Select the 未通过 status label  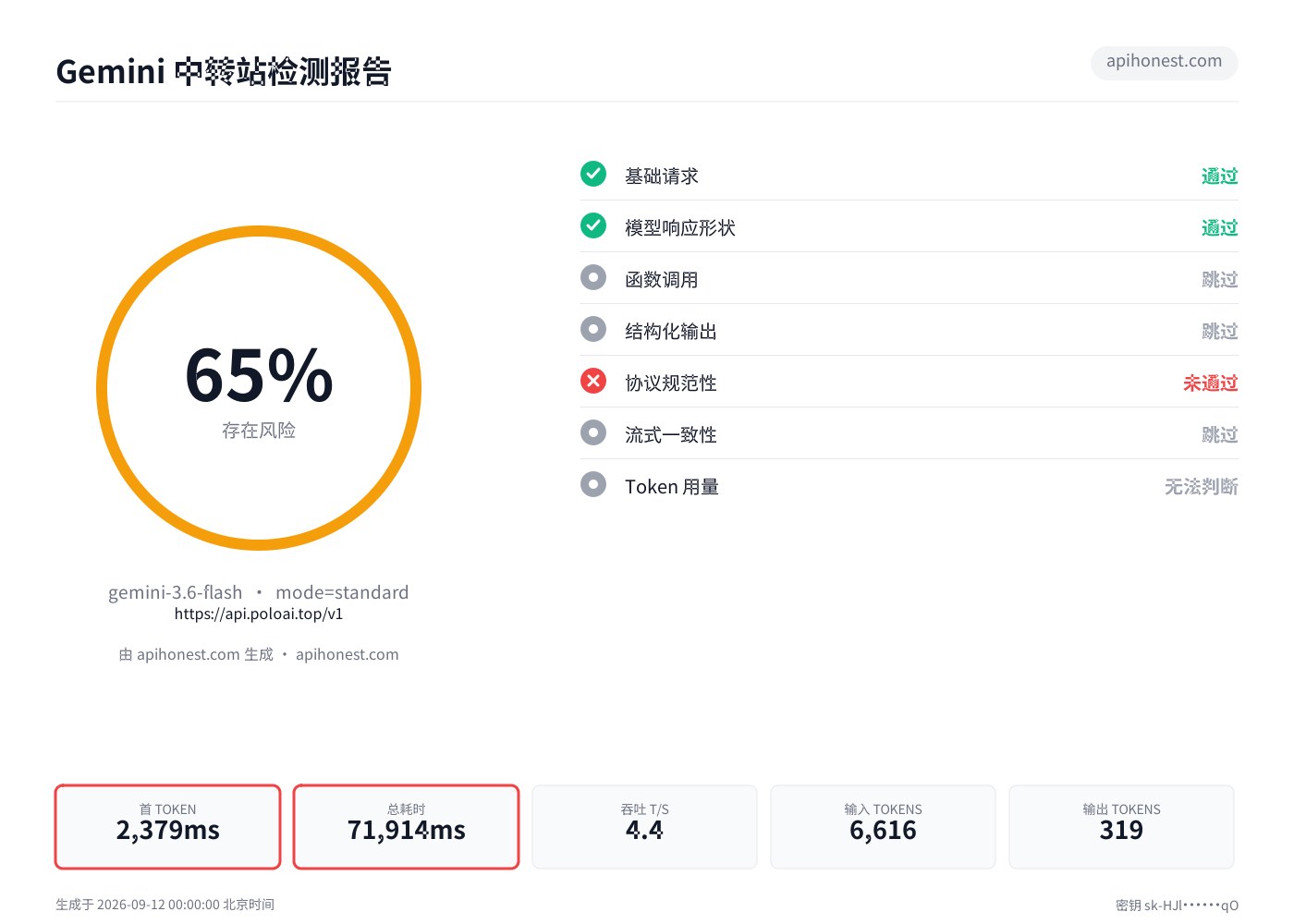(1210, 383)
